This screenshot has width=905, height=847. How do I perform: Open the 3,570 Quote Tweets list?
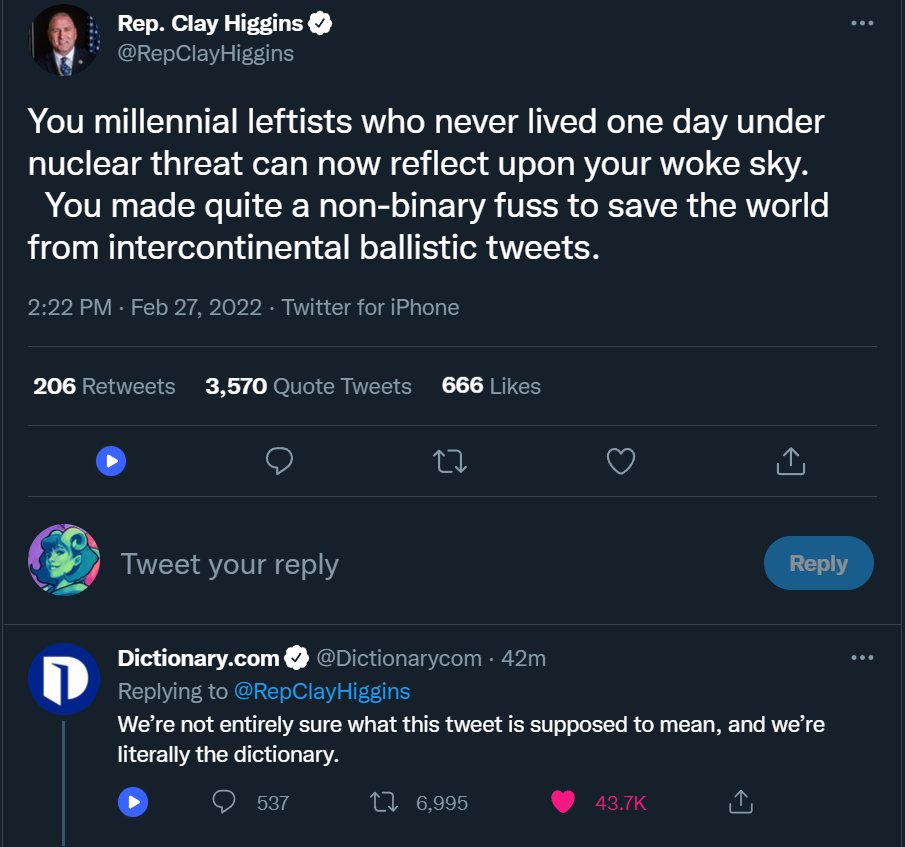tap(308, 386)
